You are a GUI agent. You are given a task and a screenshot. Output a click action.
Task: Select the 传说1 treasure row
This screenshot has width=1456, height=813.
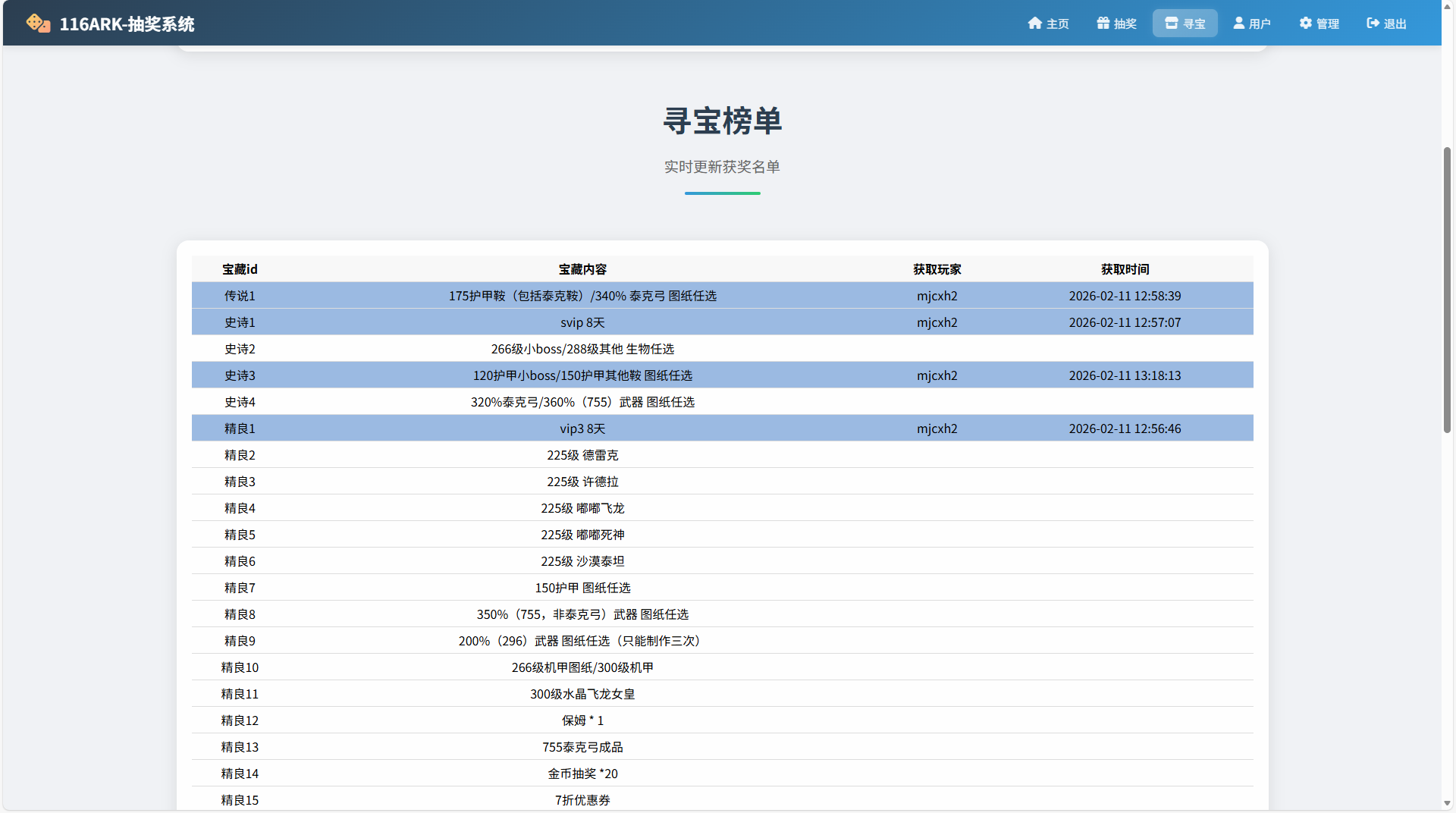[x=240, y=296]
